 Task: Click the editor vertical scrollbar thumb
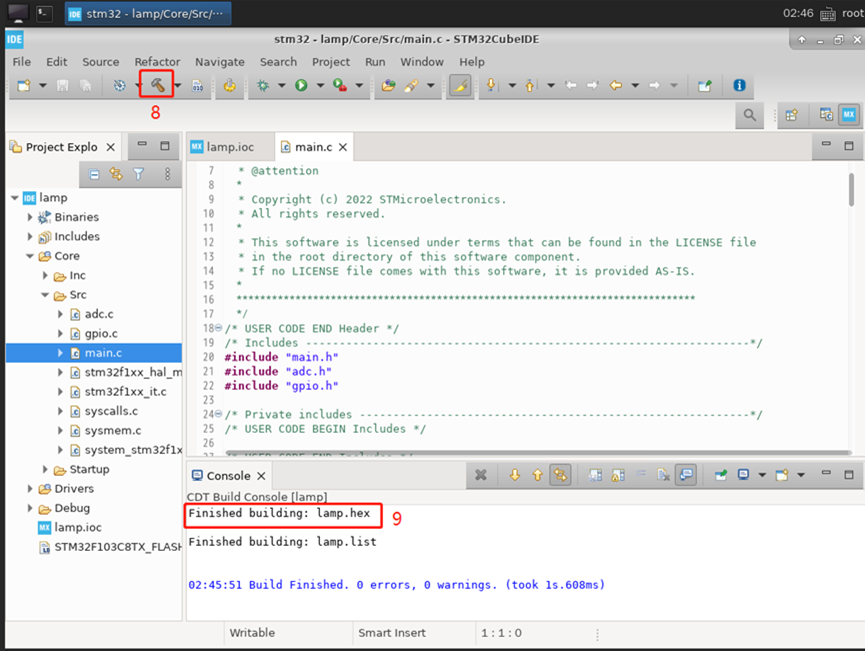[x=851, y=190]
